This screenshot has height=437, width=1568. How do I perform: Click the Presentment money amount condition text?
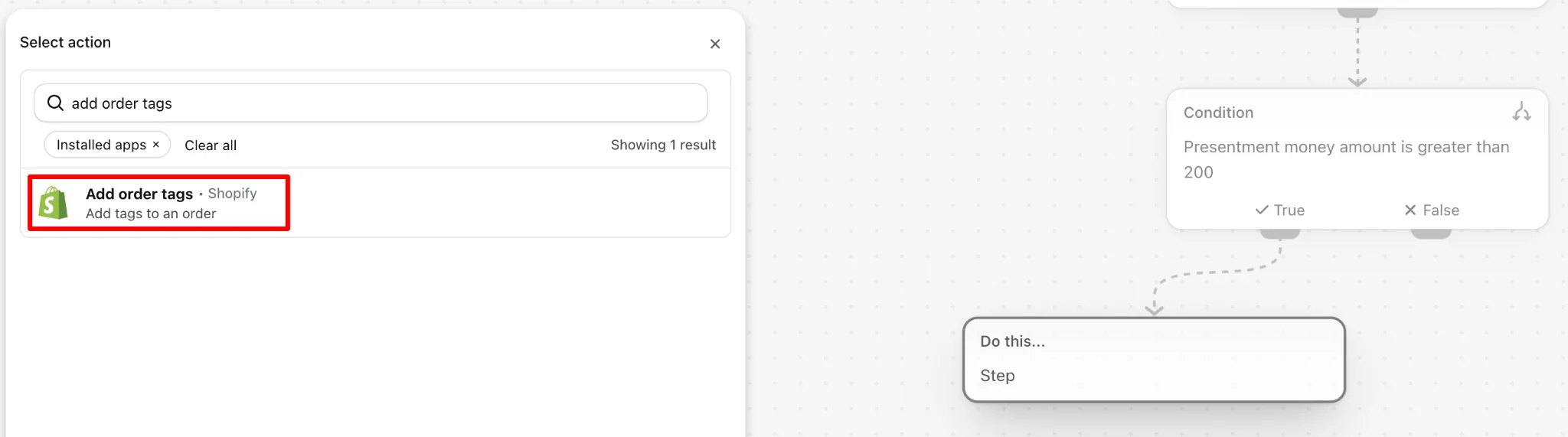pyautogui.click(x=1347, y=159)
